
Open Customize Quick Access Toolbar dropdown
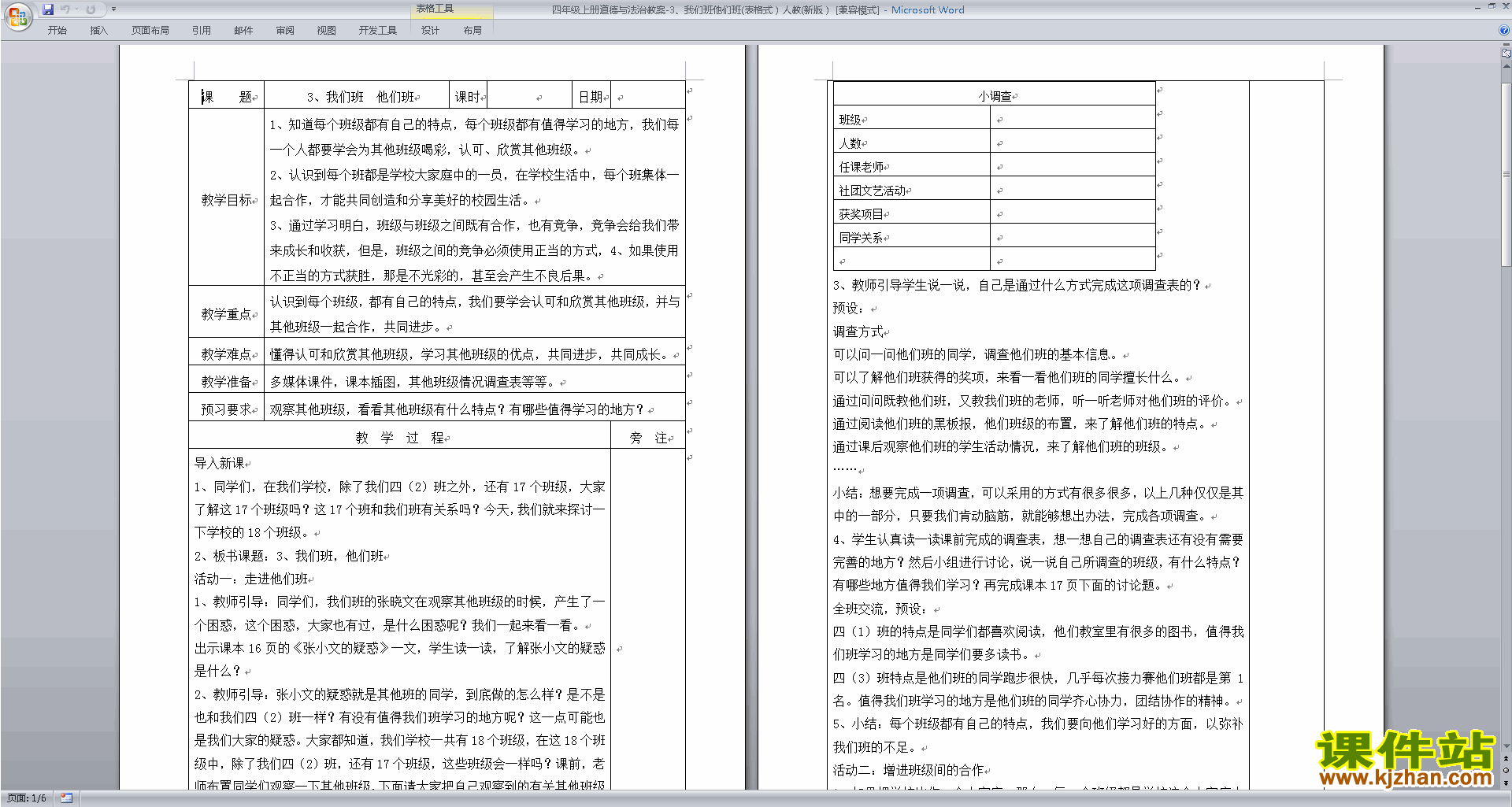click(113, 9)
